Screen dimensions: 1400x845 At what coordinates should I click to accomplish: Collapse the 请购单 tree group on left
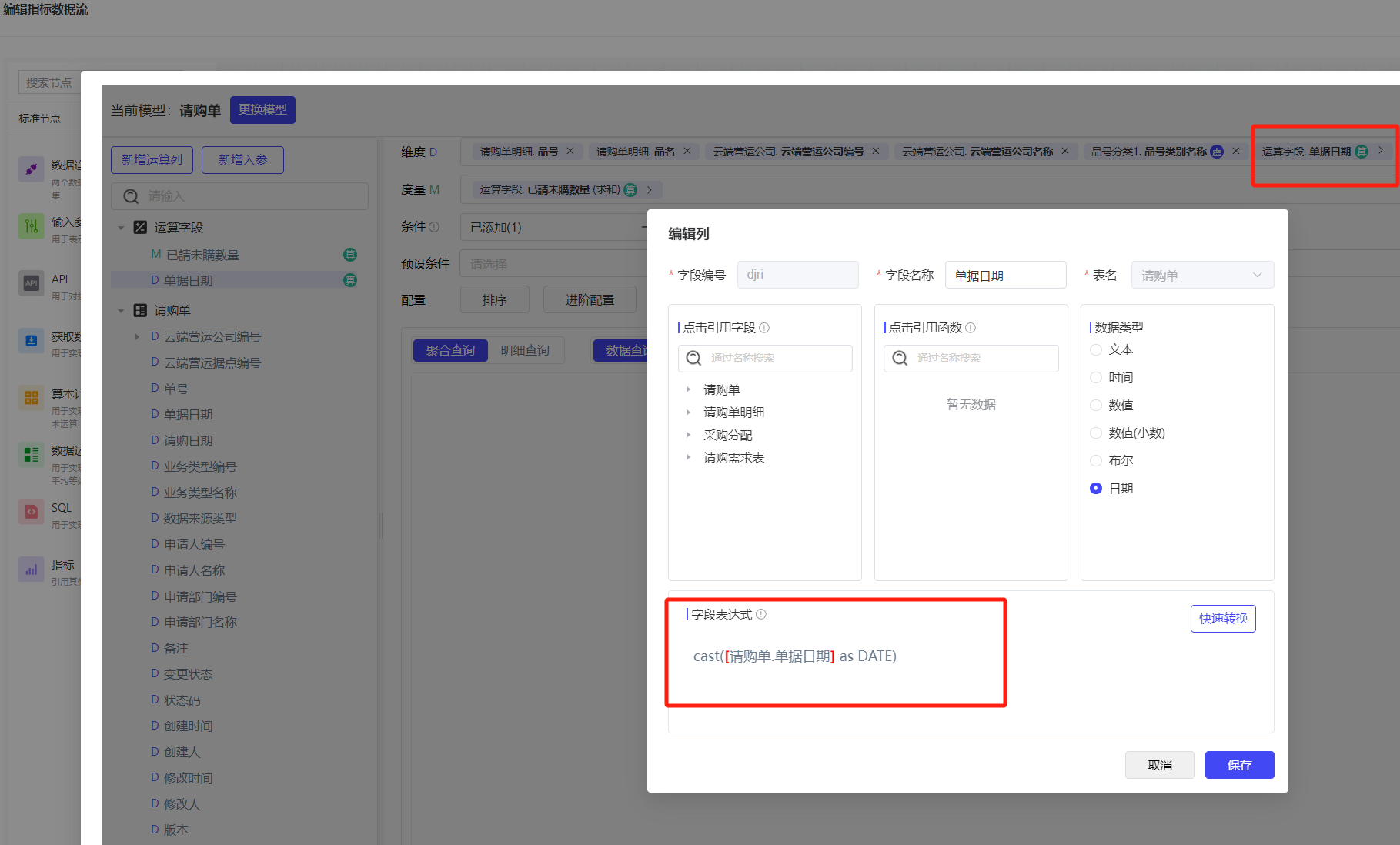click(121, 311)
